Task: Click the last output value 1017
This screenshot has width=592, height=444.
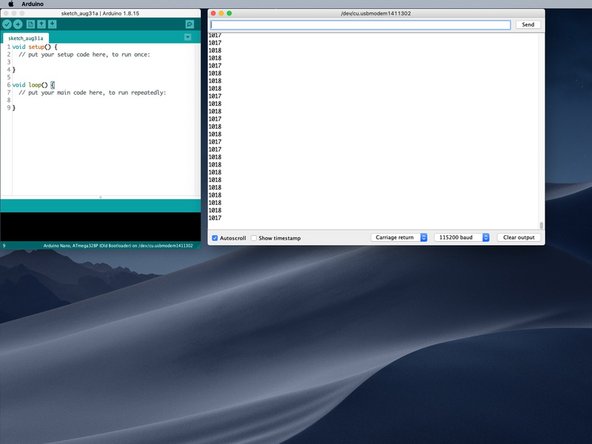Action: coord(215,218)
